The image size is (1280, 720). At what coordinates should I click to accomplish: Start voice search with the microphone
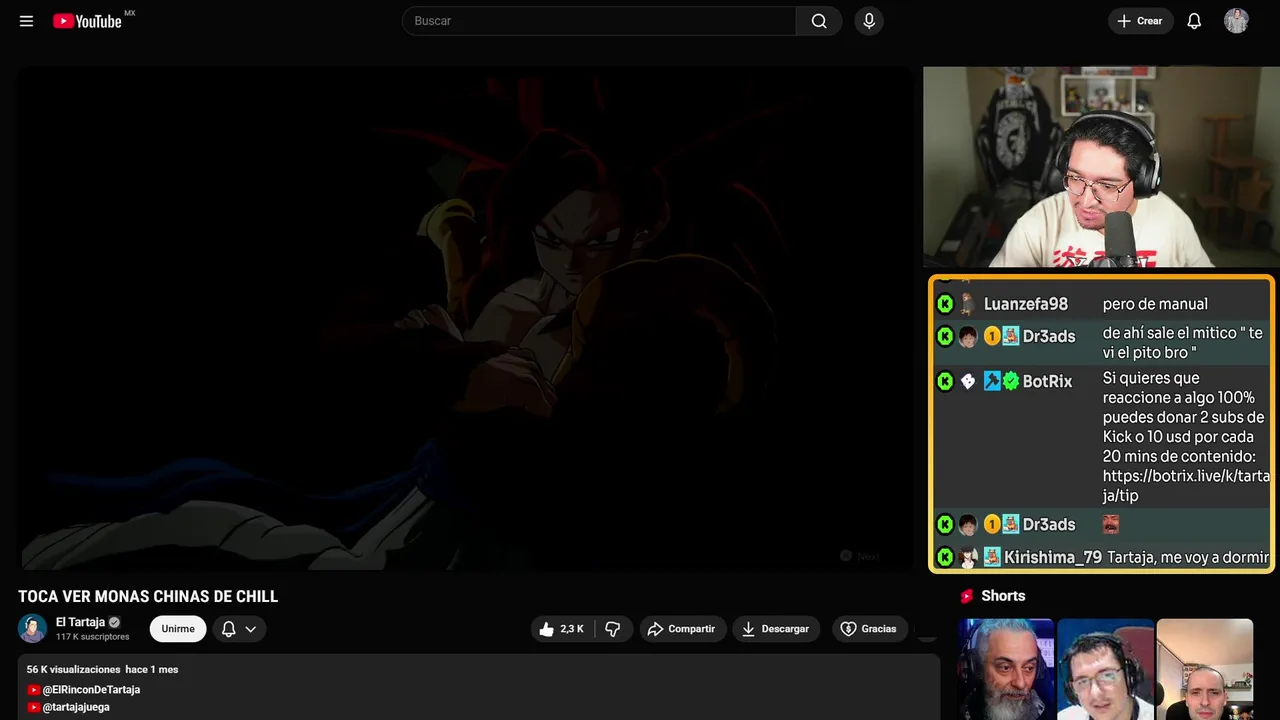pyautogui.click(x=869, y=21)
